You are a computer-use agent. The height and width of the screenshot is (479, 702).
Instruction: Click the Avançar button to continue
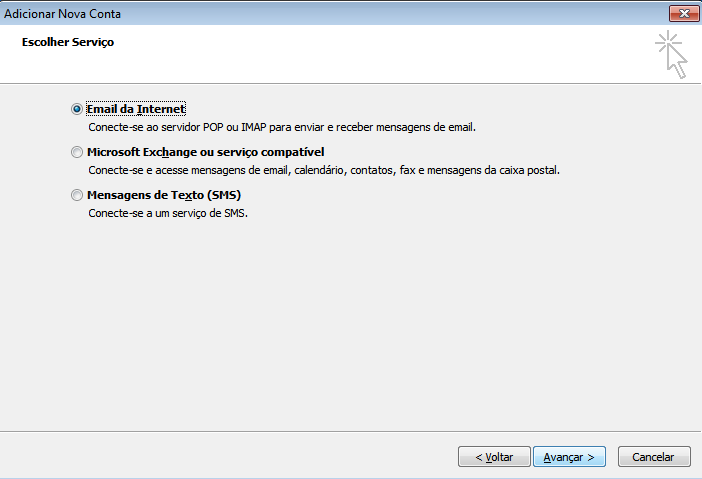coord(569,457)
